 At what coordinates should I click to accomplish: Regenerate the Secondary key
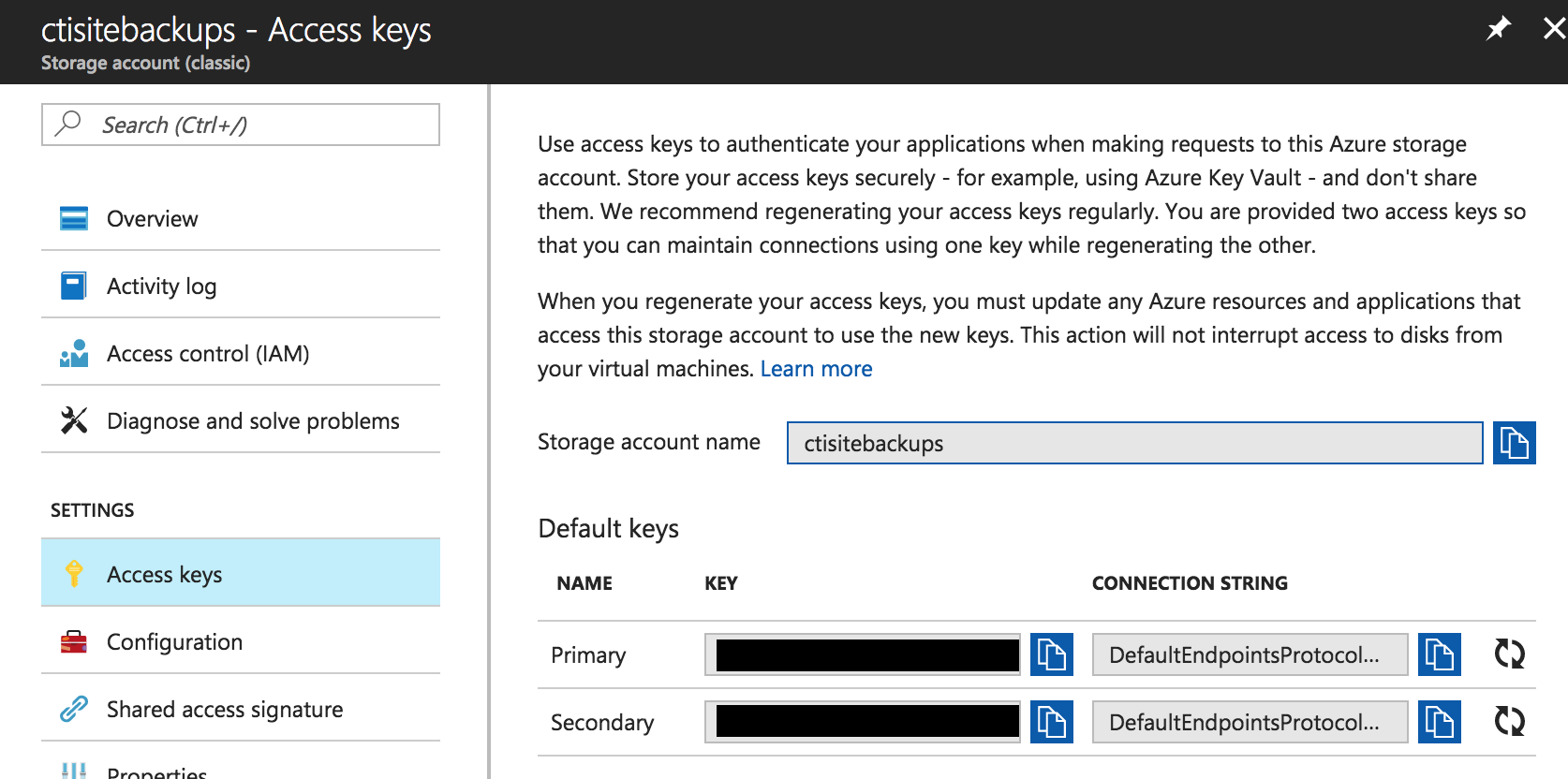point(1509,721)
